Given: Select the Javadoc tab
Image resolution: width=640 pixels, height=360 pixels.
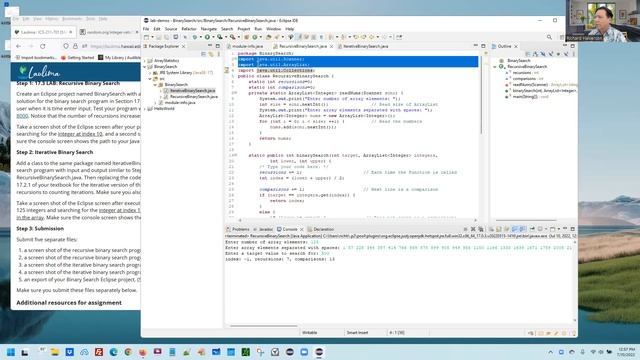Looking at the screenshot, I should tap(263, 229).
